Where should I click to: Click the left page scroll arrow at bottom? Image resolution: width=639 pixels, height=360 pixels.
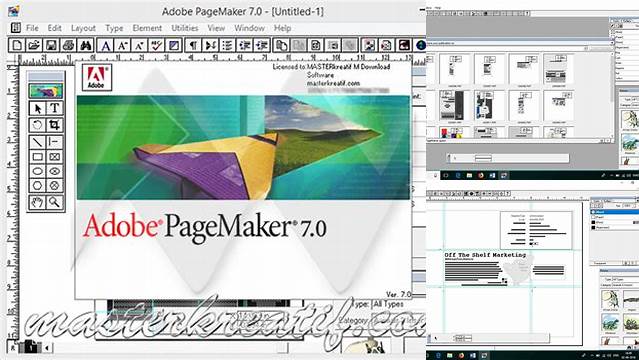point(47,348)
